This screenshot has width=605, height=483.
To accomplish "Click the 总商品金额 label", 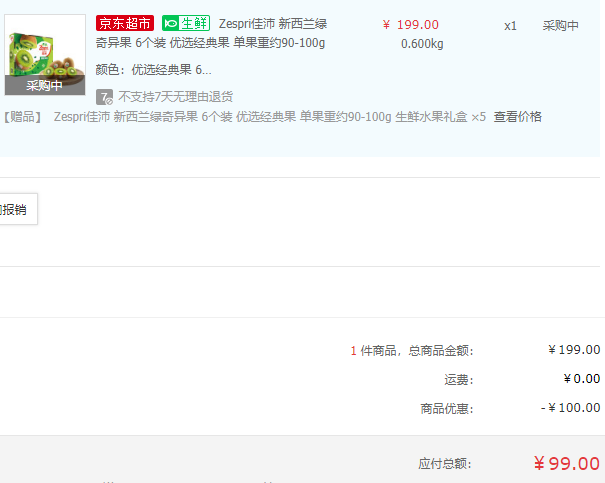I will 441,351.
